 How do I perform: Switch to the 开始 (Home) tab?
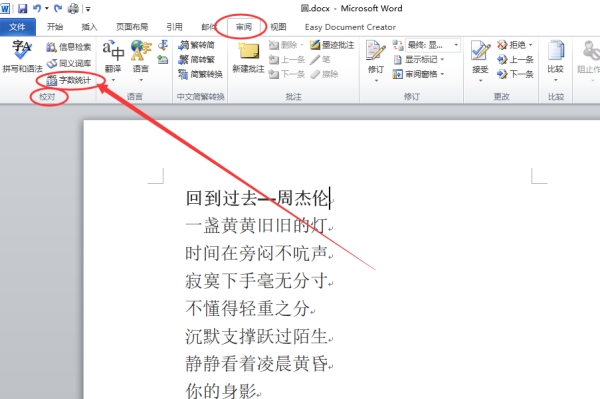point(55,27)
